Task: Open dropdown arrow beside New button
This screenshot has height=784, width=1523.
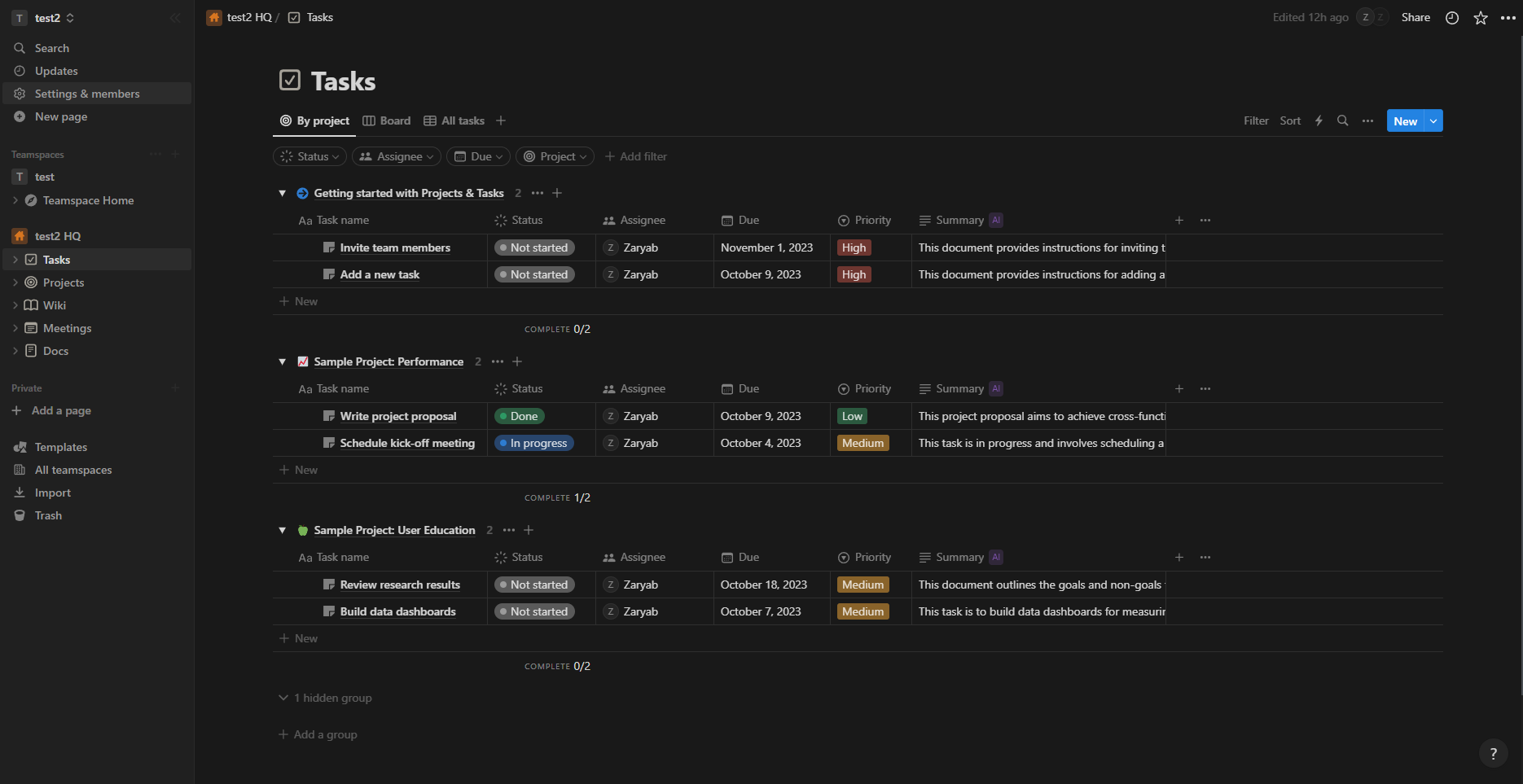Action: click(x=1433, y=121)
